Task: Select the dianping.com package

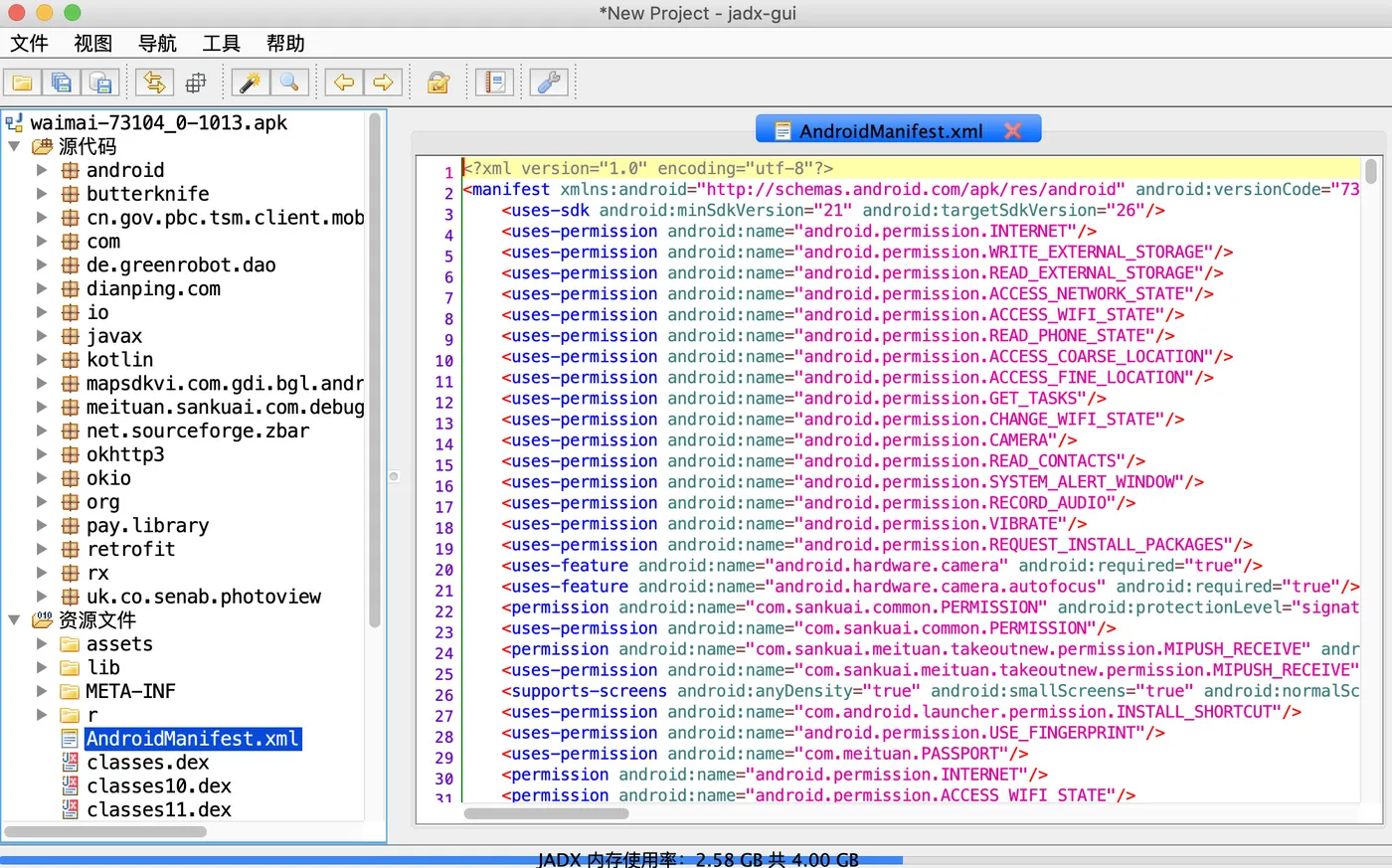Action: point(153,288)
